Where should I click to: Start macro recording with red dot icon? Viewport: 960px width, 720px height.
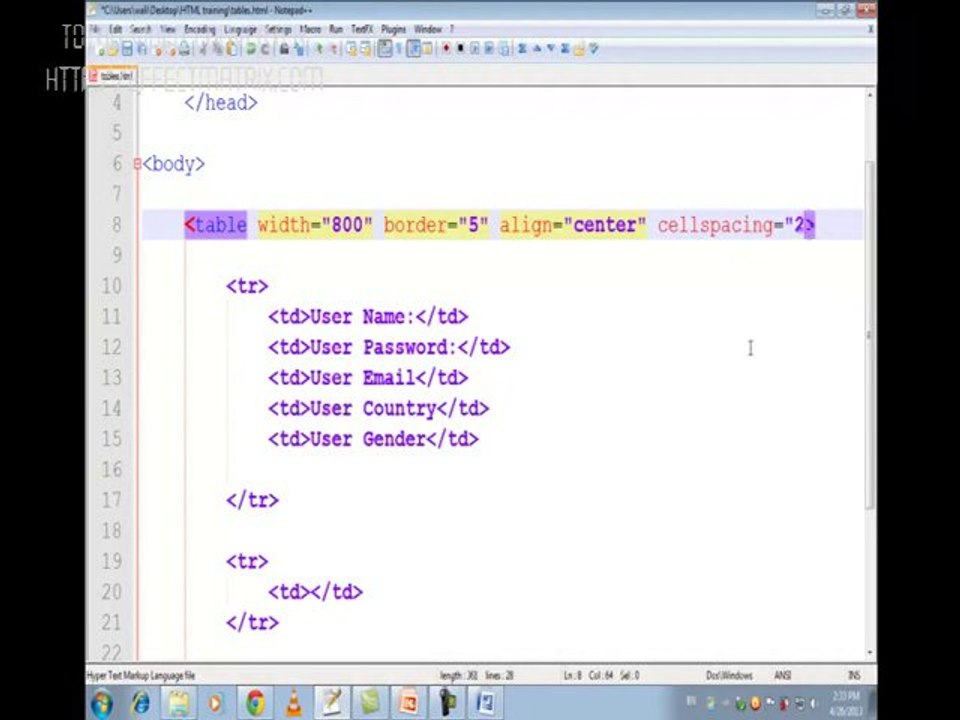(446, 48)
